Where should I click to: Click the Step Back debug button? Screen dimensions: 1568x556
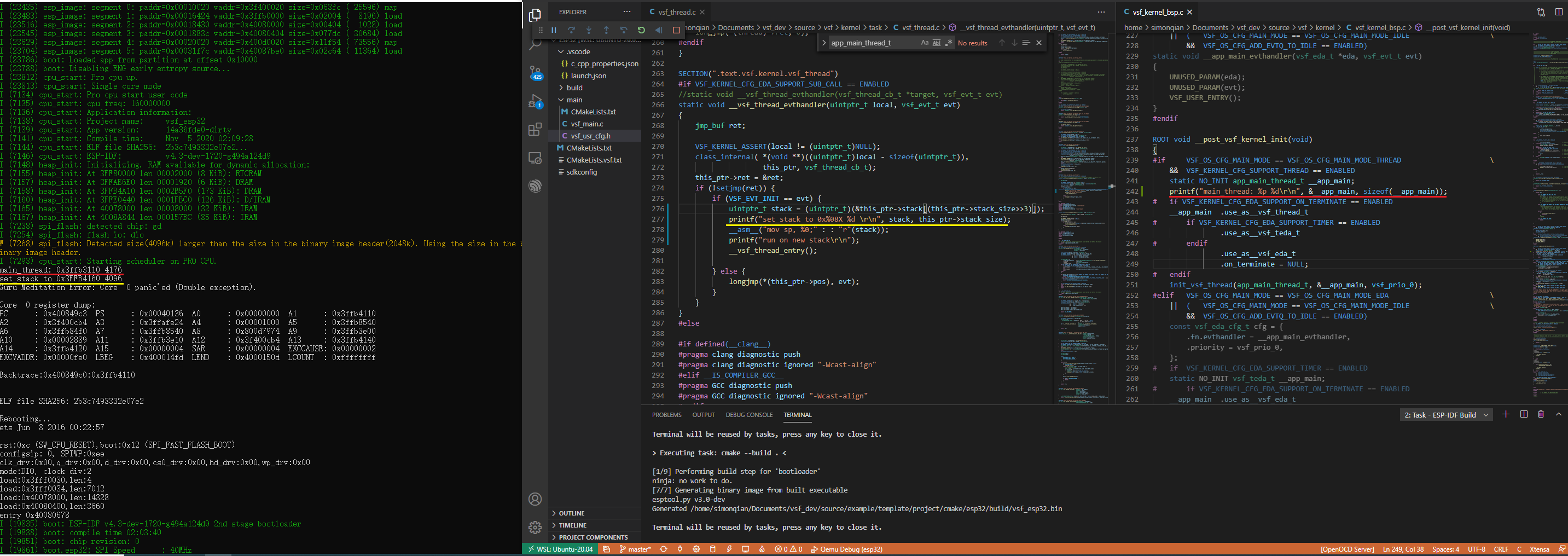[x=624, y=30]
